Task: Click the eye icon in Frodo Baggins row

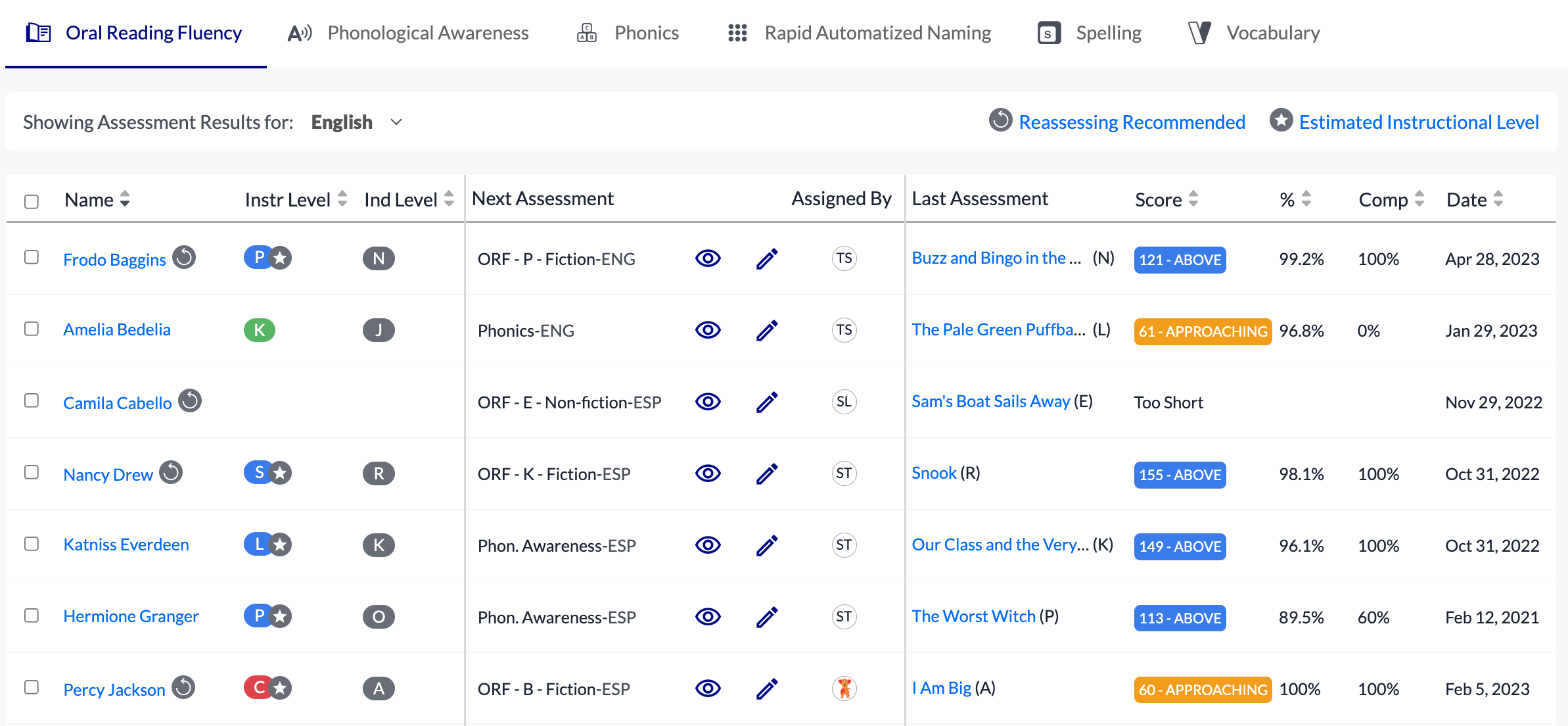Action: point(708,258)
